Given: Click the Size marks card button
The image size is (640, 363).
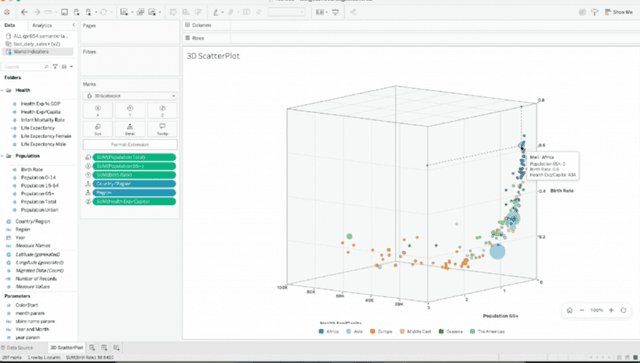Looking at the screenshot, I should coord(98,129).
